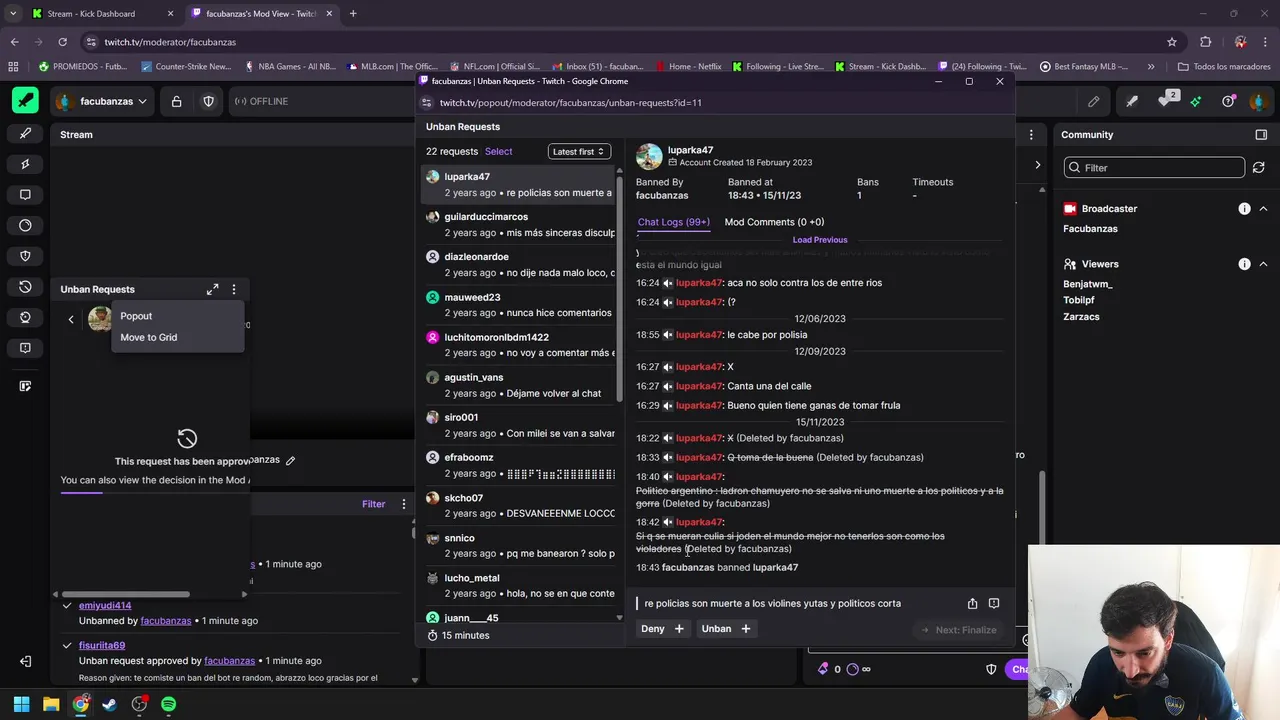Screen dimensions: 1280x720
Task: Select agustin_vans unban request row
Action: click(x=519, y=385)
